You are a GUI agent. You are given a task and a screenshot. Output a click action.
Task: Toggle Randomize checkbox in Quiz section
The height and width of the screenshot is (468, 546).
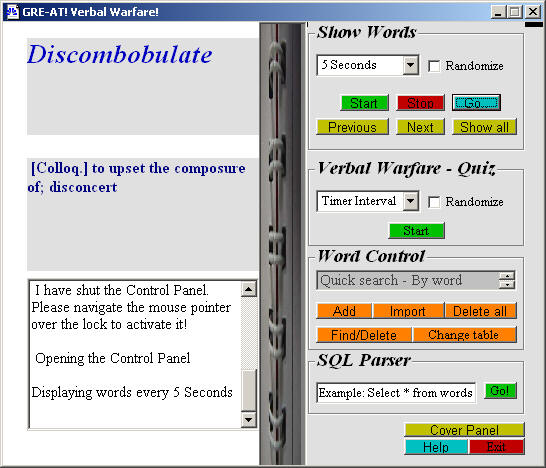[434, 202]
